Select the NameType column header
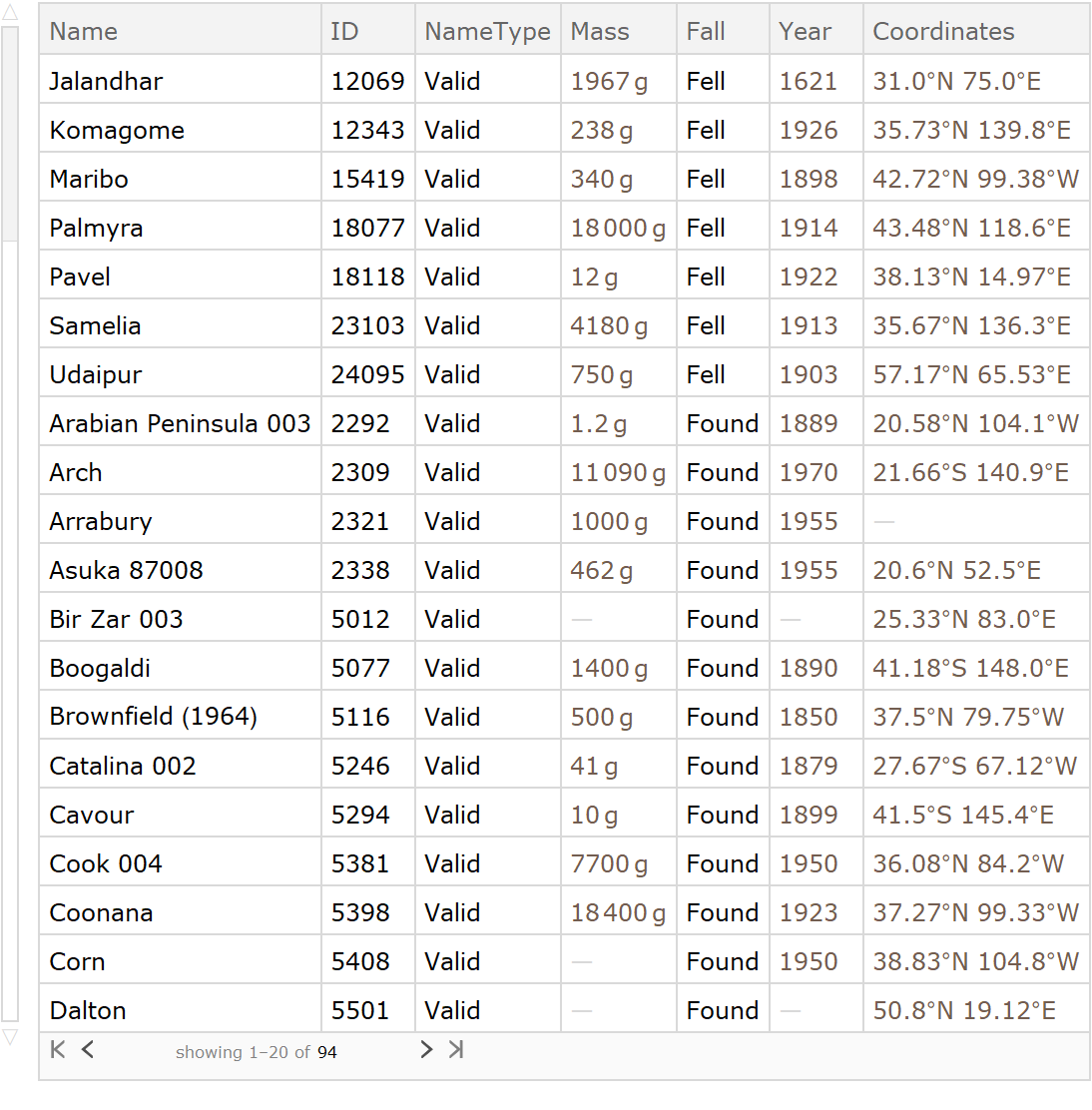The height and width of the screenshot is (1110, 1092). pos(487,32)
